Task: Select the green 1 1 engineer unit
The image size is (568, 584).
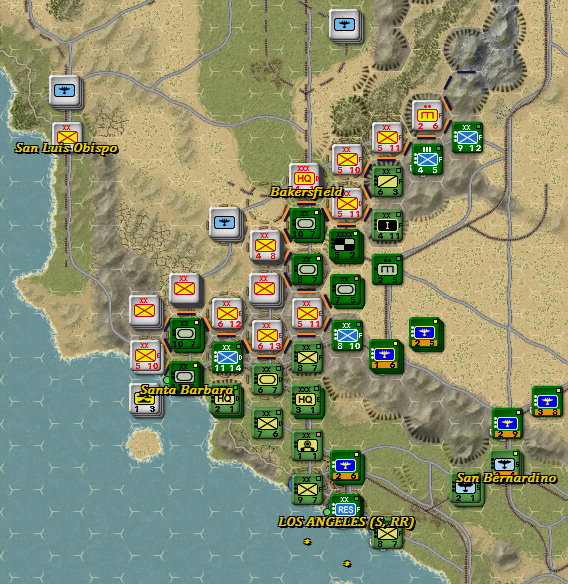Action: [x=307, y=445]
